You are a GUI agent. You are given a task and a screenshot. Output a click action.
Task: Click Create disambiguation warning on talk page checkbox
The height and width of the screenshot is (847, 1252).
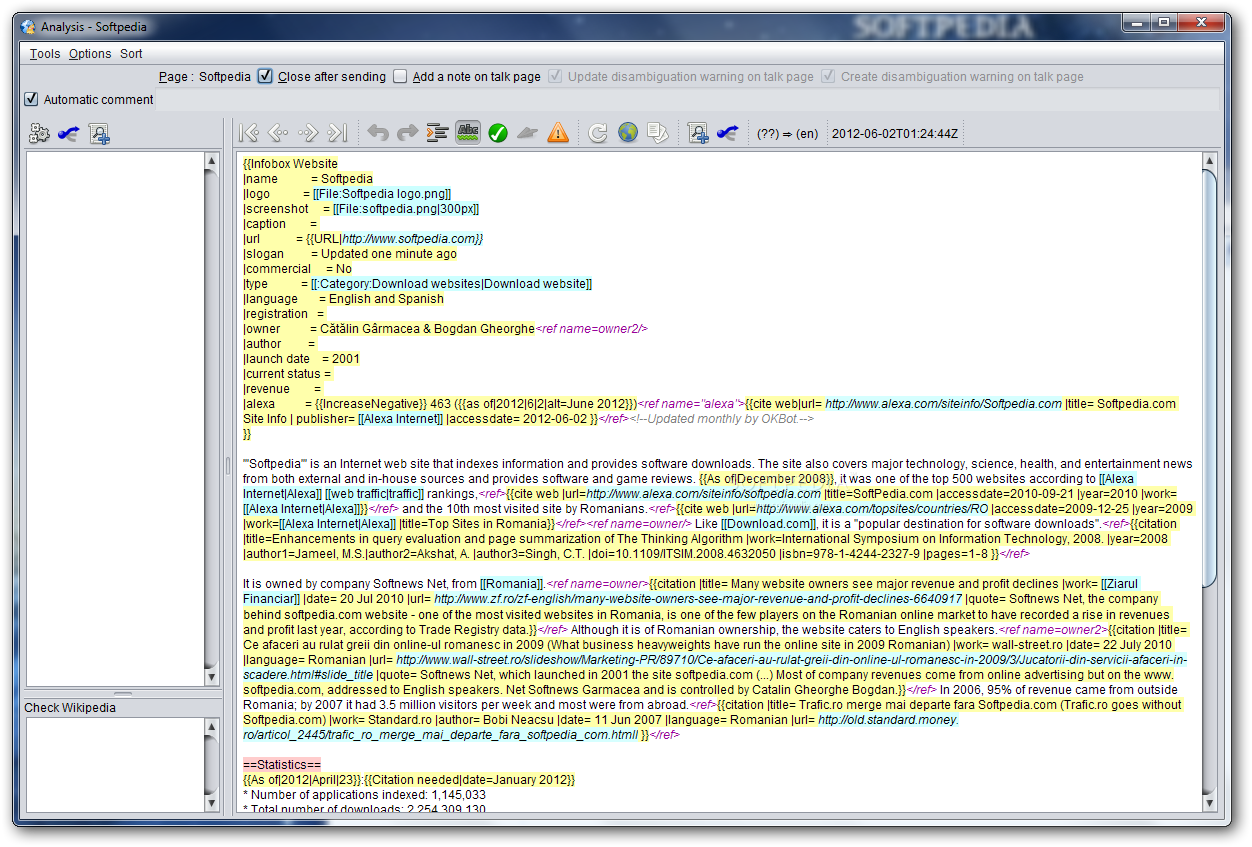tap(828, 76)
